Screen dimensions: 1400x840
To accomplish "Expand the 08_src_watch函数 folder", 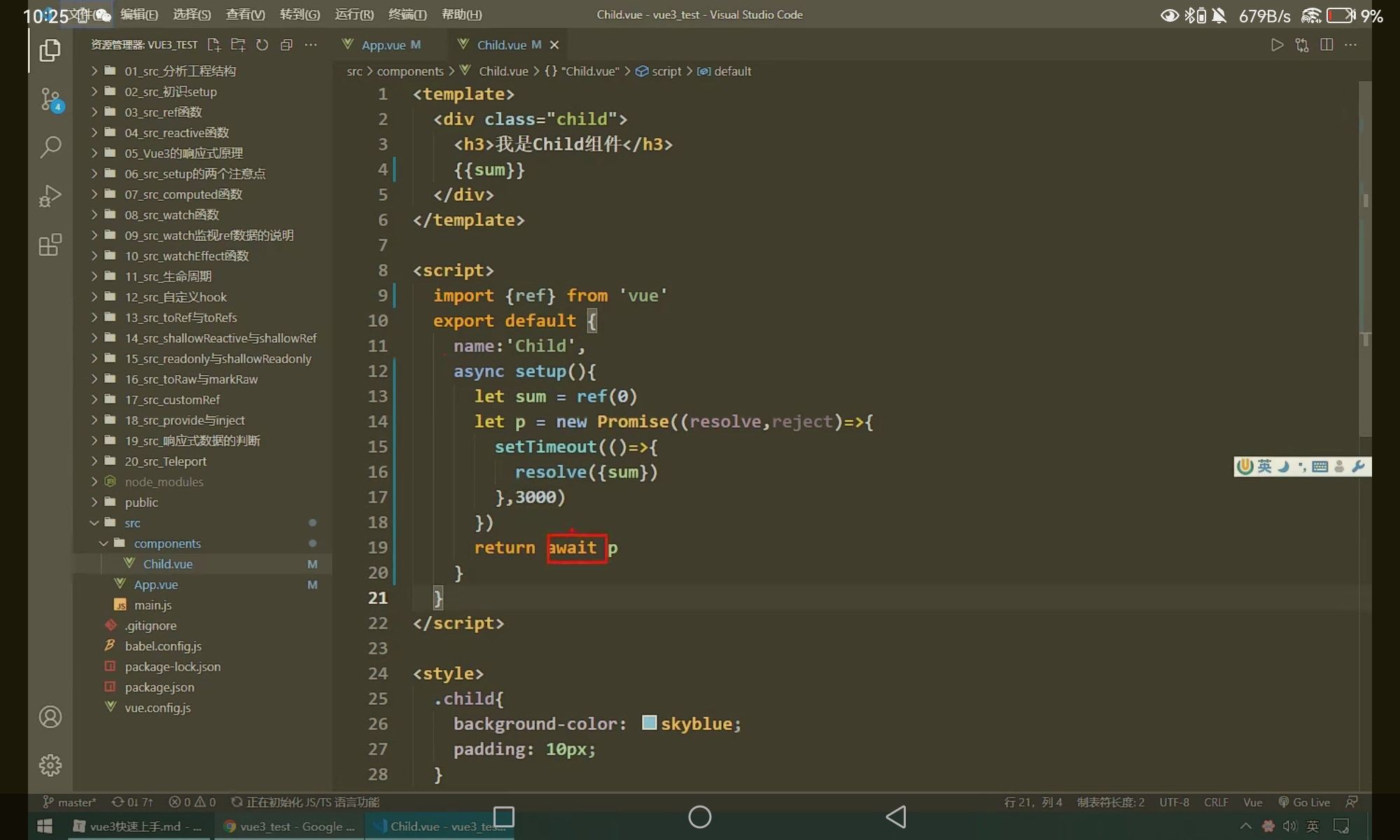I will click(171, 215).
